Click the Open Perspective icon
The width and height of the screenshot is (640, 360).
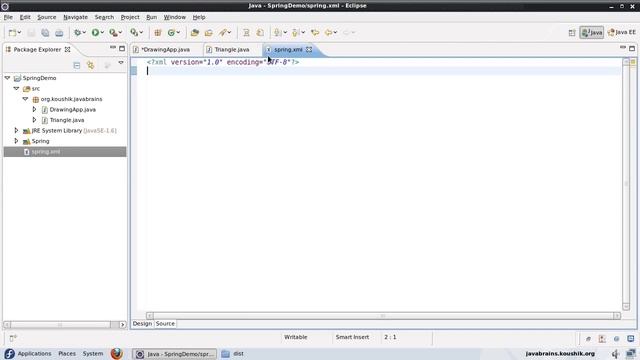point(572,33)
